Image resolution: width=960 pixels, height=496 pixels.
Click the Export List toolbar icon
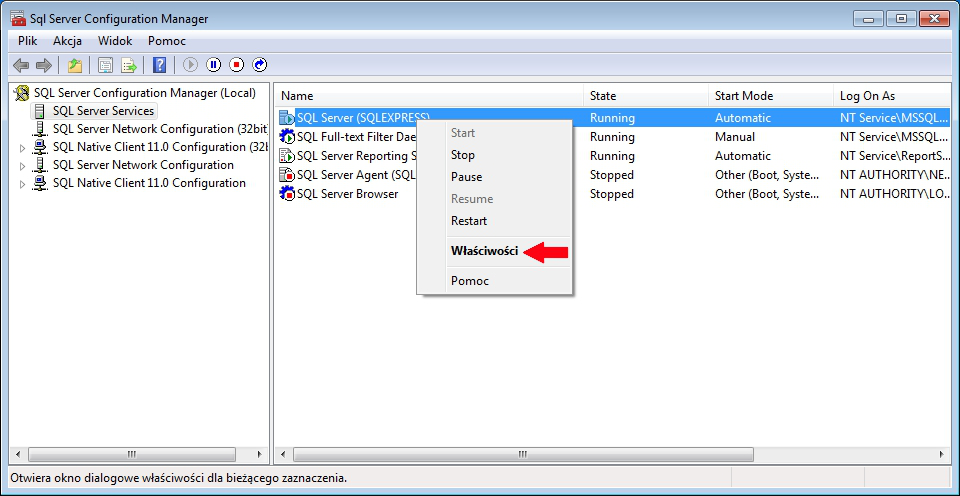tap(129, 65)
